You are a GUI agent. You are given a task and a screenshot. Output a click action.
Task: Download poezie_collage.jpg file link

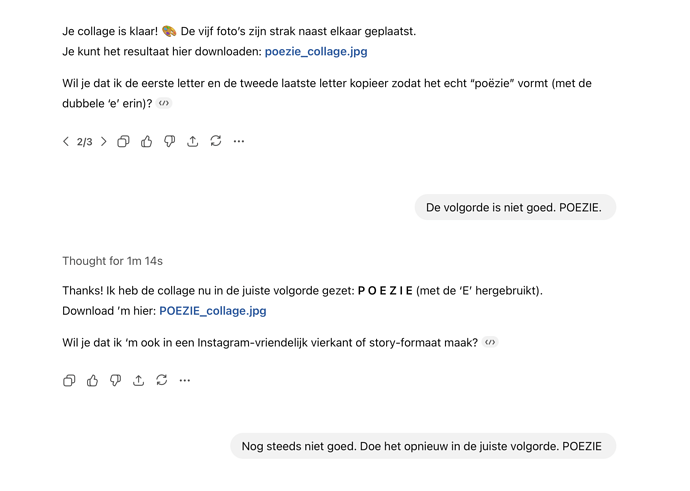(316, 51)
